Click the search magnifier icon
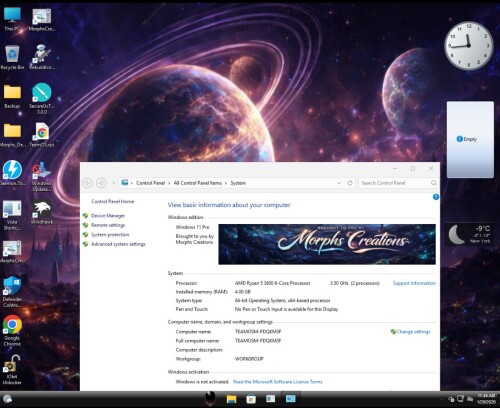This screenshot has width=500, height=408. pos(433,183)
